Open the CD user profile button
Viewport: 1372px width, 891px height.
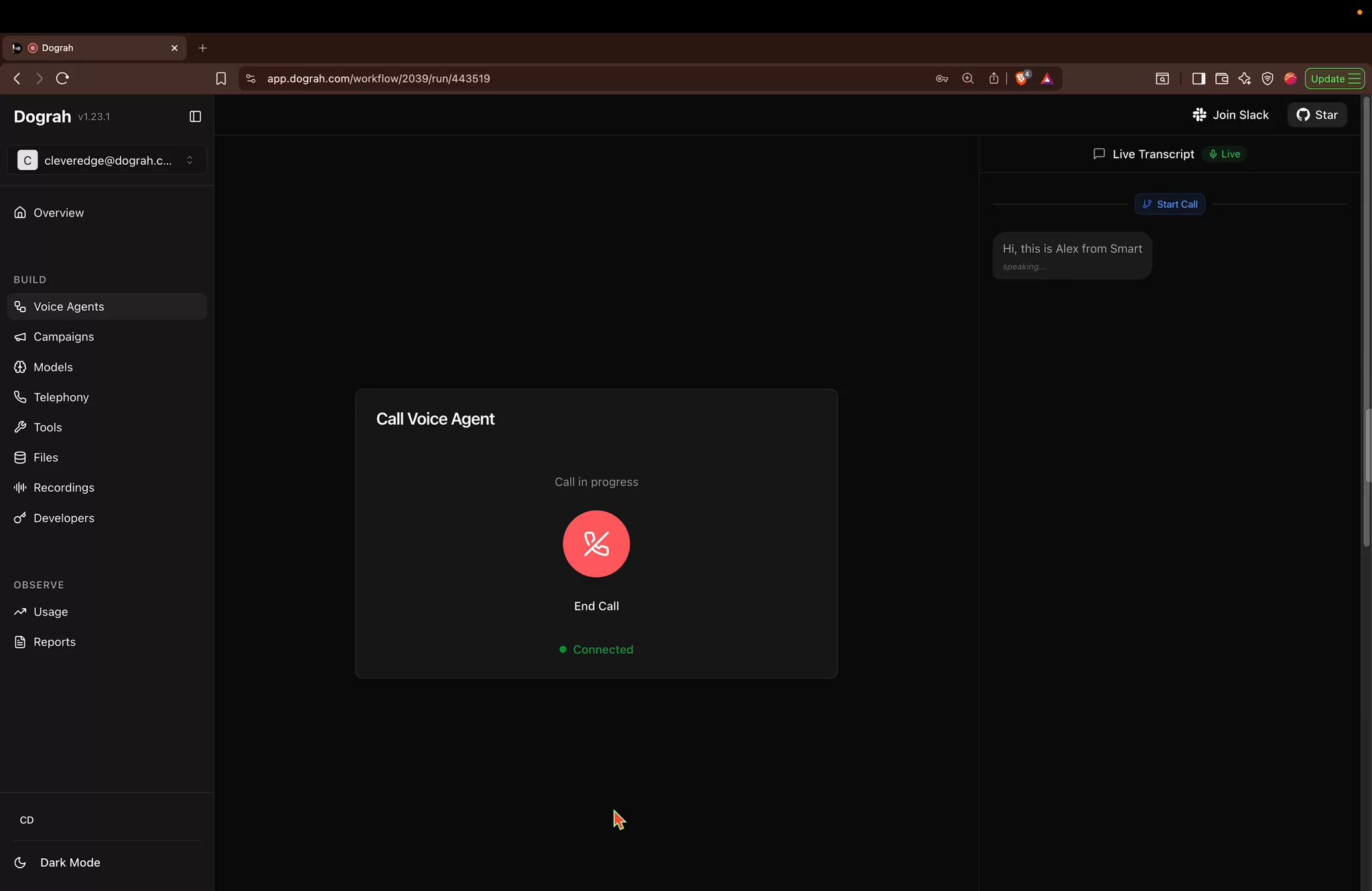point(27,820)
